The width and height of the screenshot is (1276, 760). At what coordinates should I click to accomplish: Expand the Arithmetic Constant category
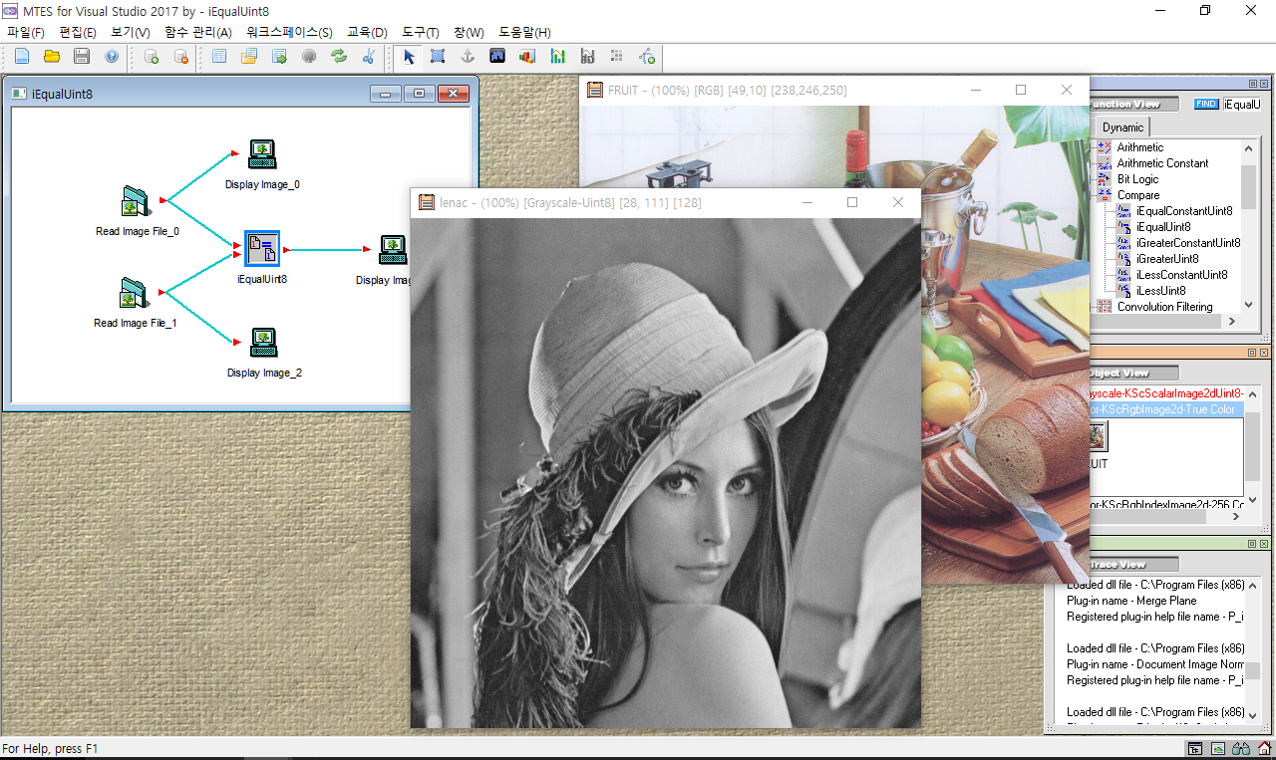coord(1162,163)
